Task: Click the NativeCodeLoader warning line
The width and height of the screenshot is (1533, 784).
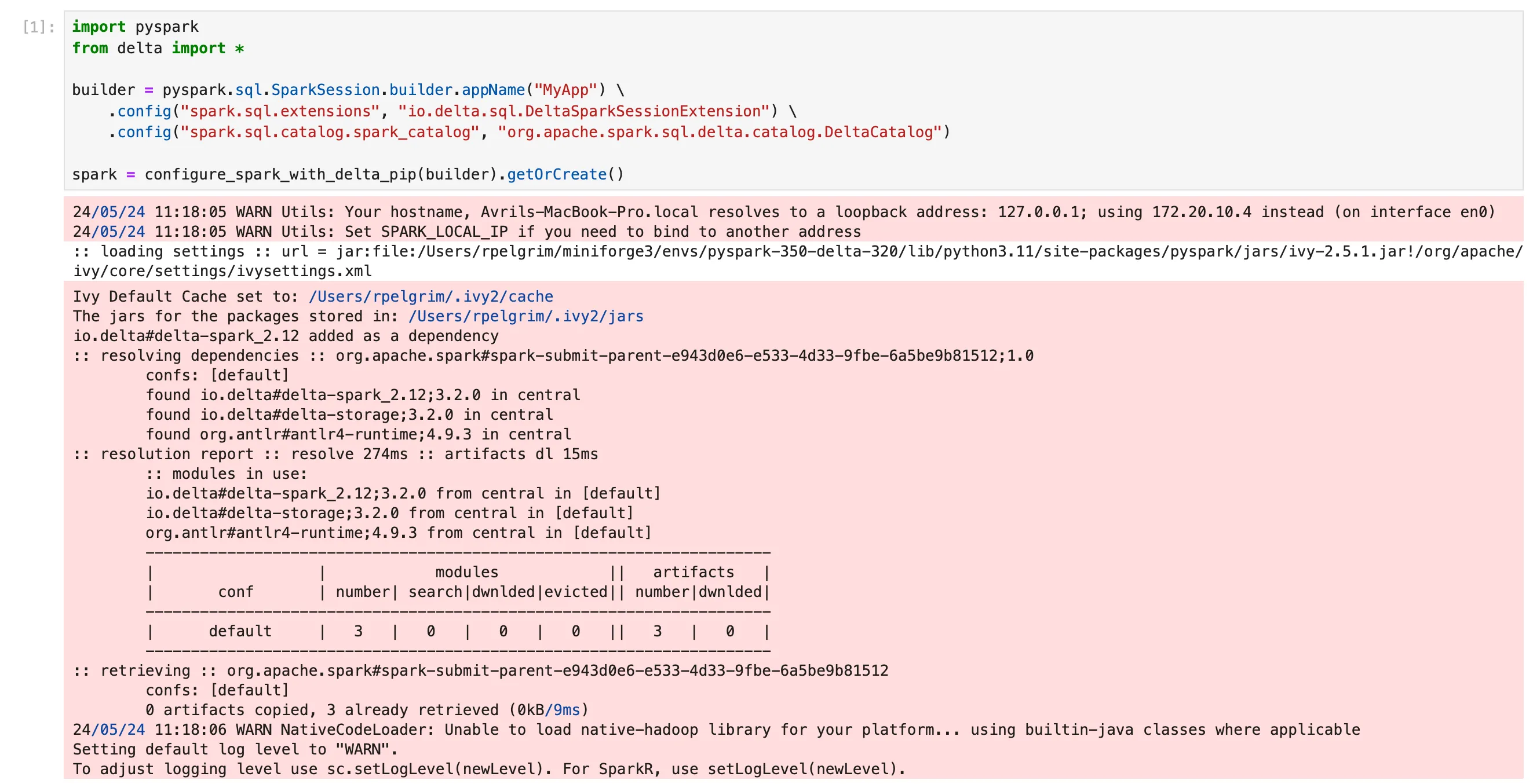Action: coord(716,729)
